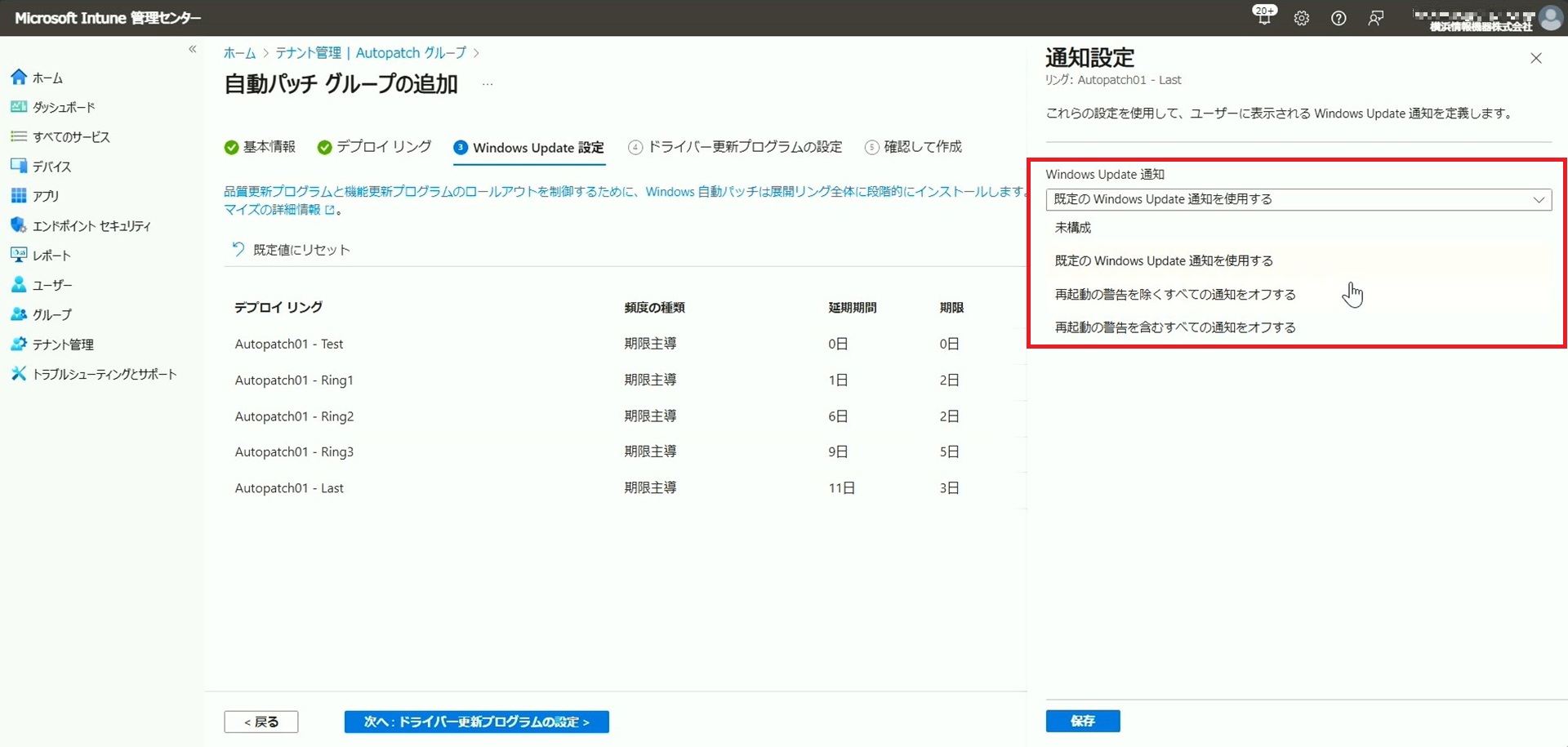Click 11日 deferral value for Autopatch01 - Last
This screenshot has width=1568, height=747.
click(x=841, y=488)
